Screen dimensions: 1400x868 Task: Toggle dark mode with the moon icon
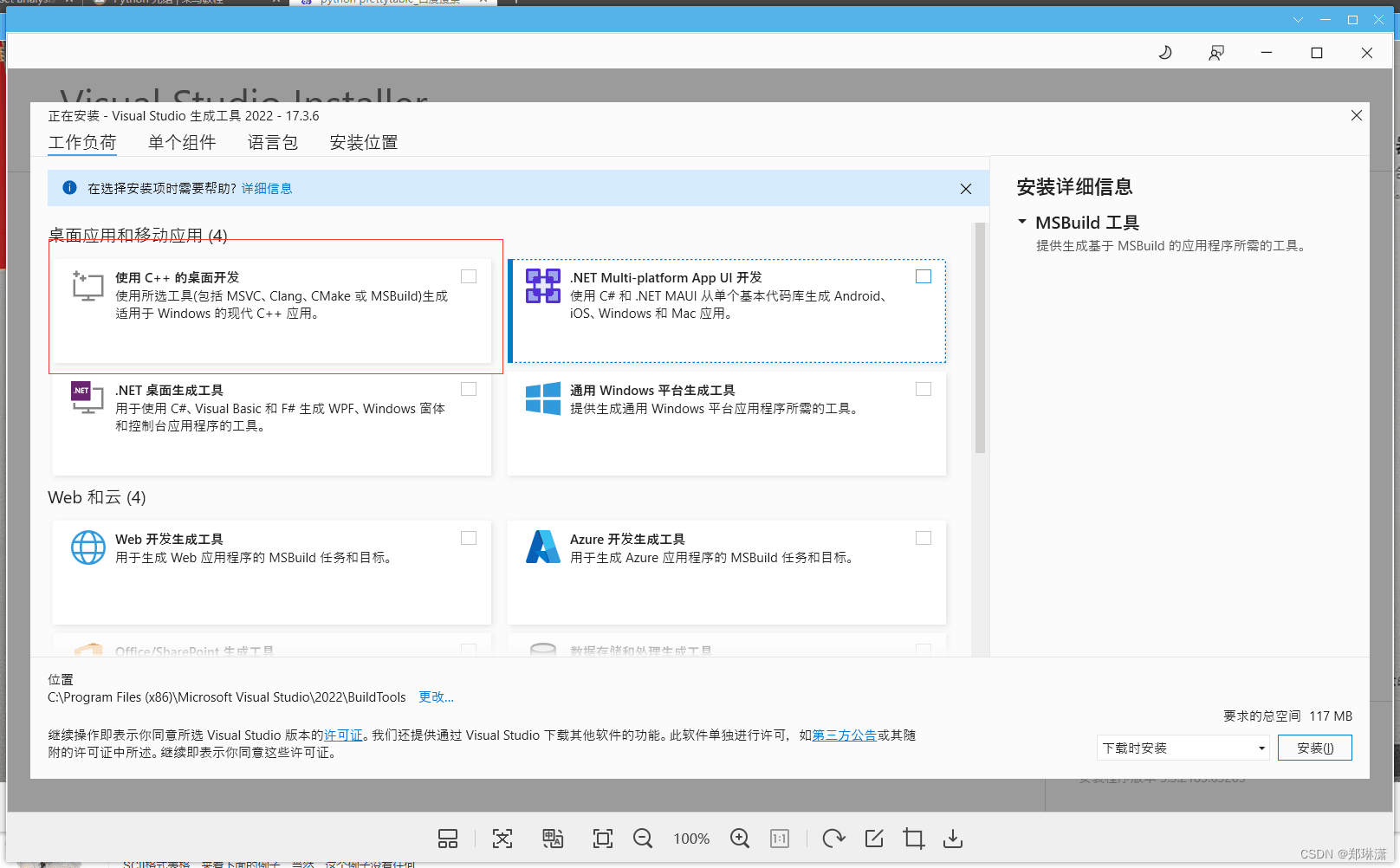coord(1164,52)
